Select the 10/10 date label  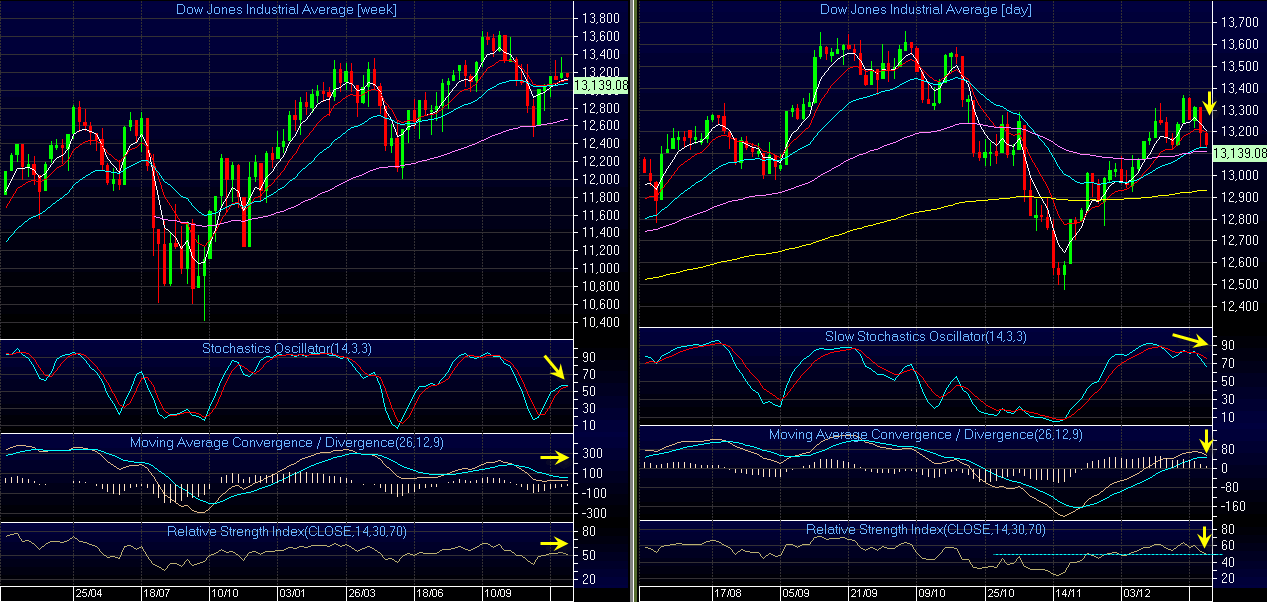[x=224, y=592]
